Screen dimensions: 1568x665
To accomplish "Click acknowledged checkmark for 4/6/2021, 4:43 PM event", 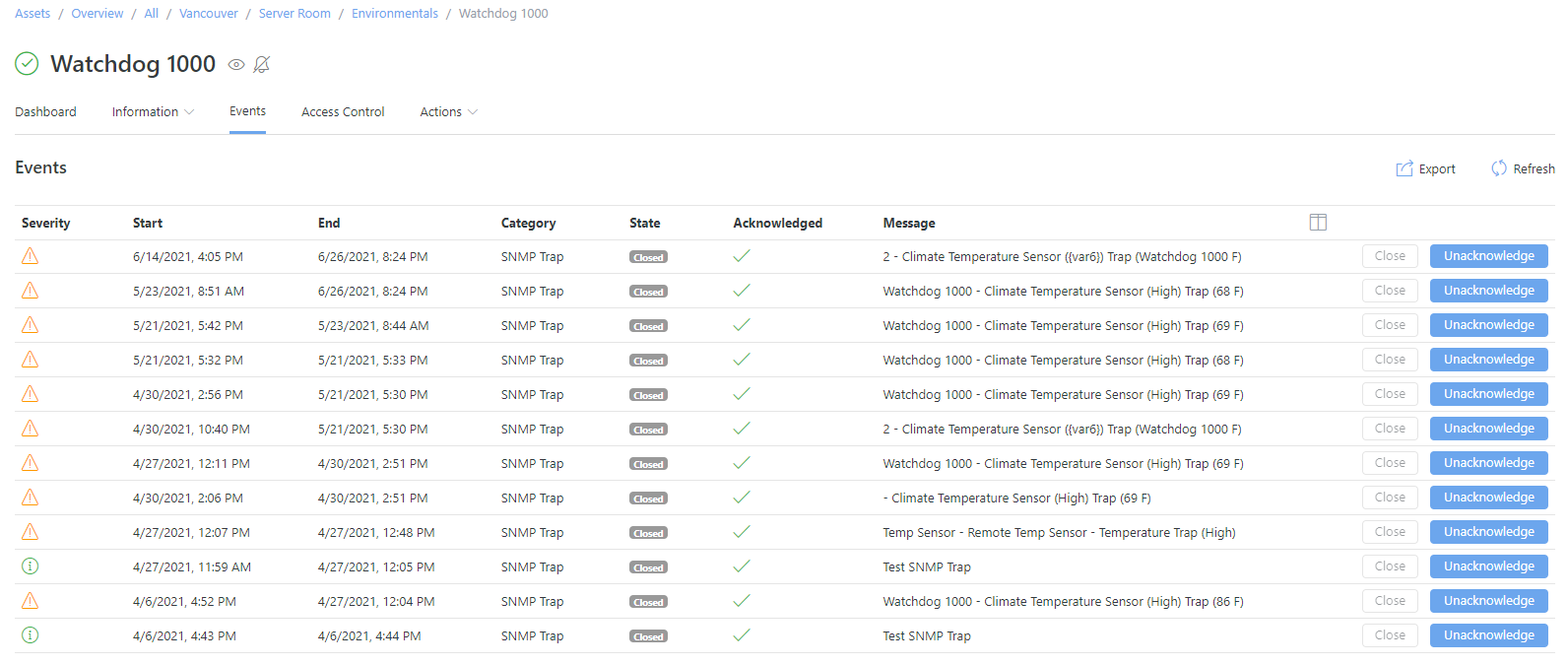I will pos(742,635).
